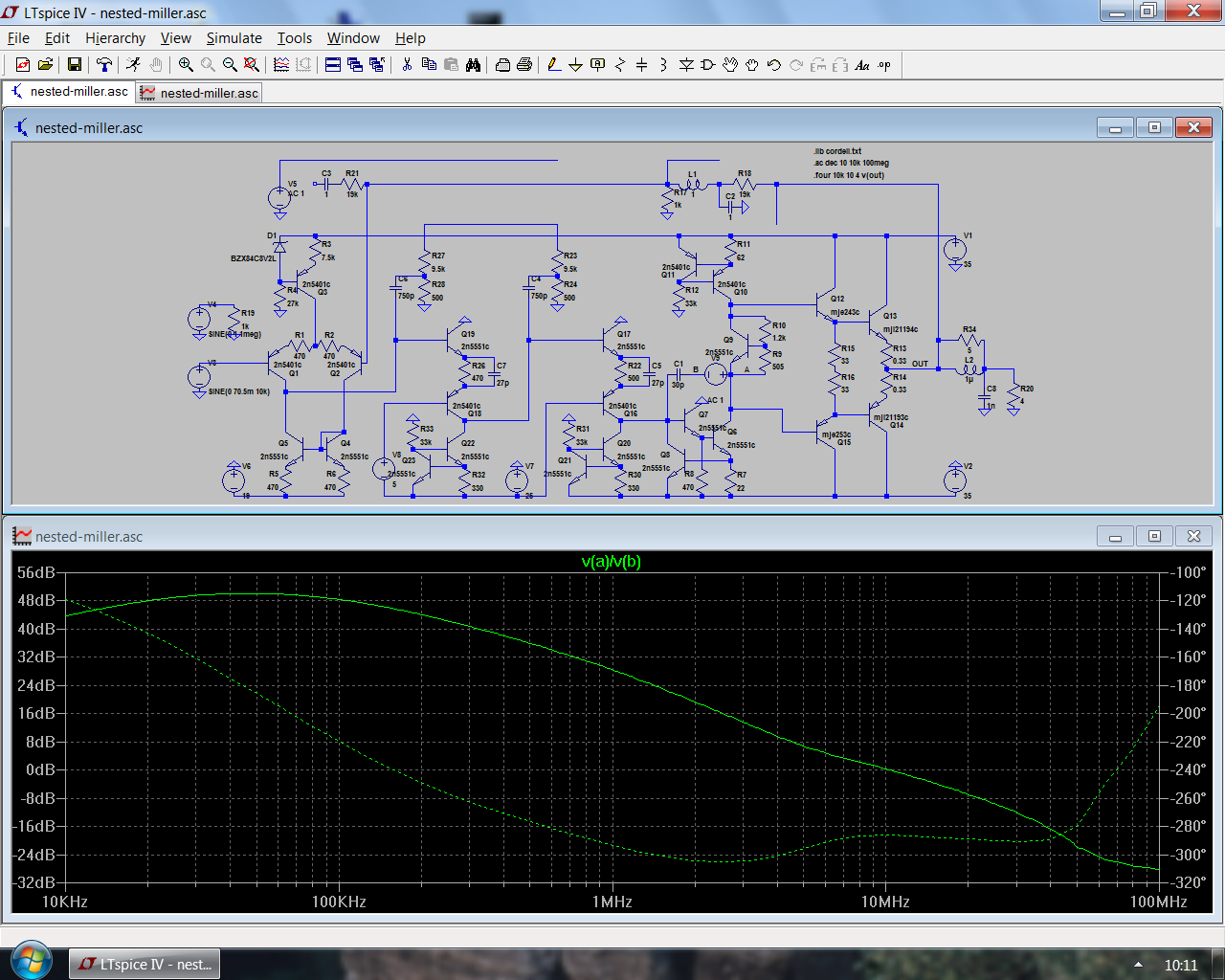
Task: Select the Move hand tool
Action: pos(730,65)
